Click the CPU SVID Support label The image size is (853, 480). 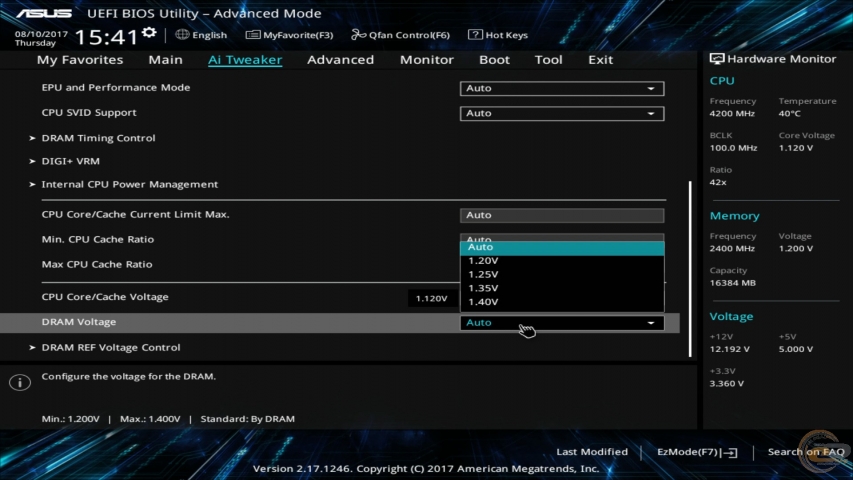pos(89,113)
